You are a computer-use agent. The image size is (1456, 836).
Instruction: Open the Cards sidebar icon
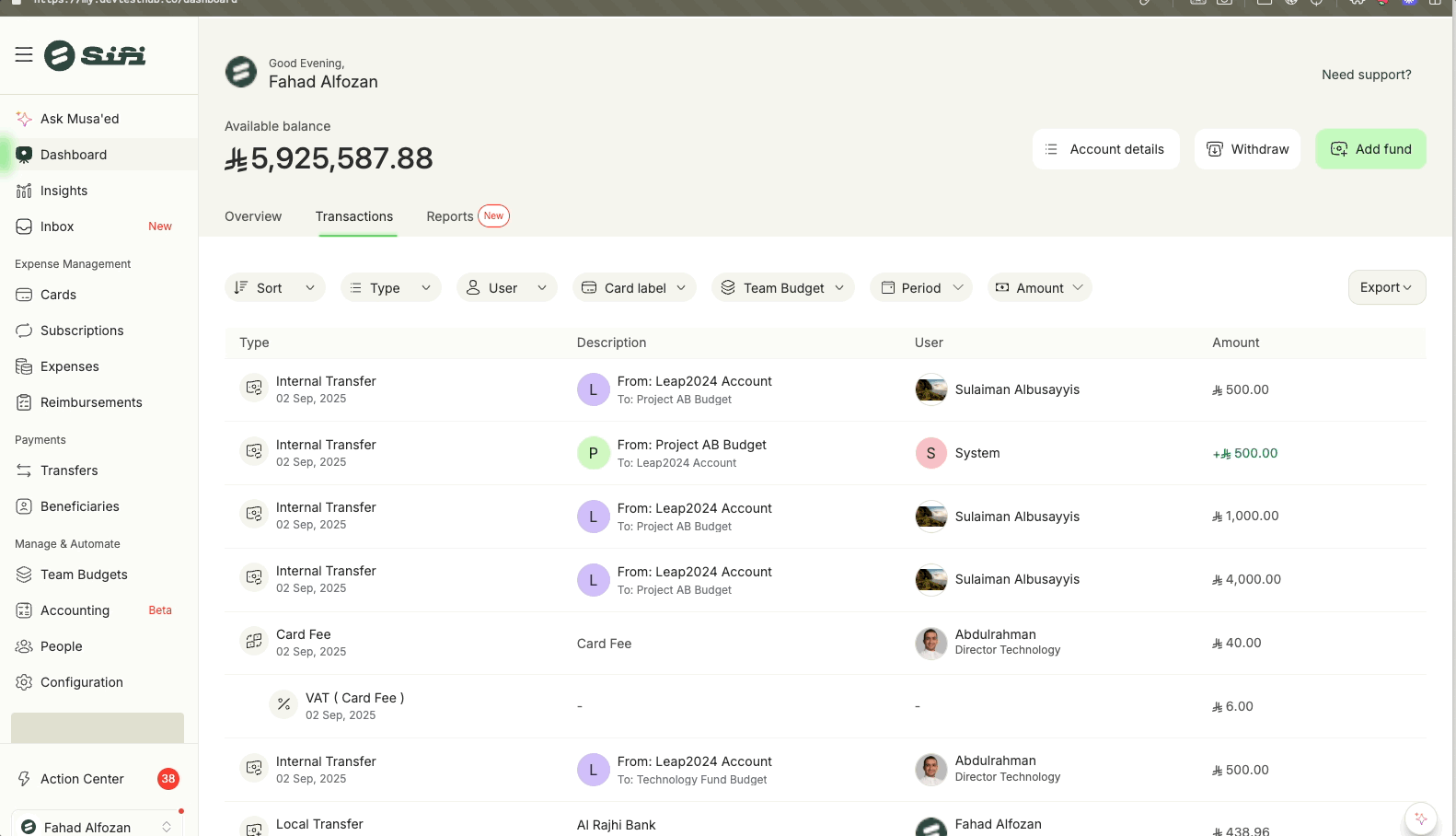click(x=24, y=295)
